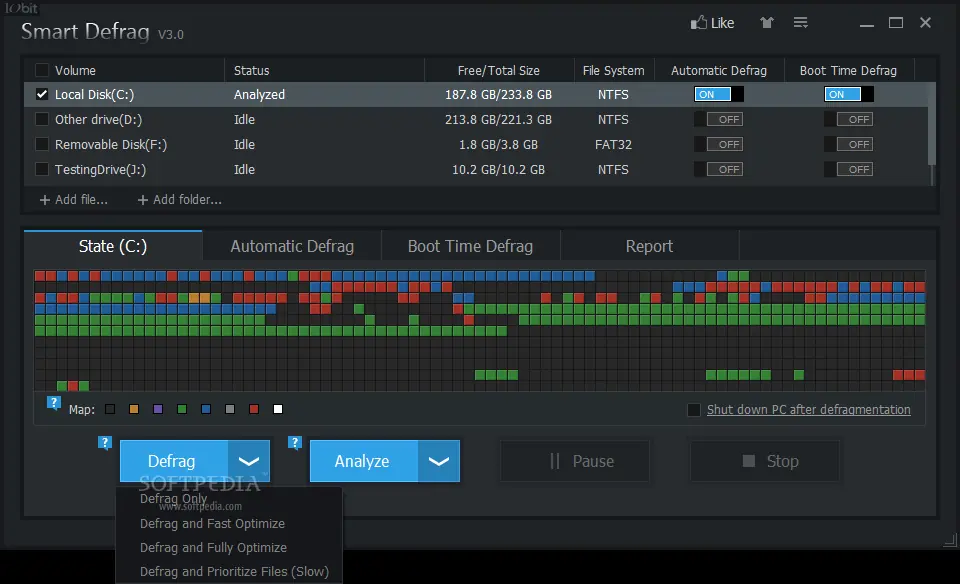Click help icon beside Map legend
Image resolution: width=960 pixels, height=584 pixels.
54,402
